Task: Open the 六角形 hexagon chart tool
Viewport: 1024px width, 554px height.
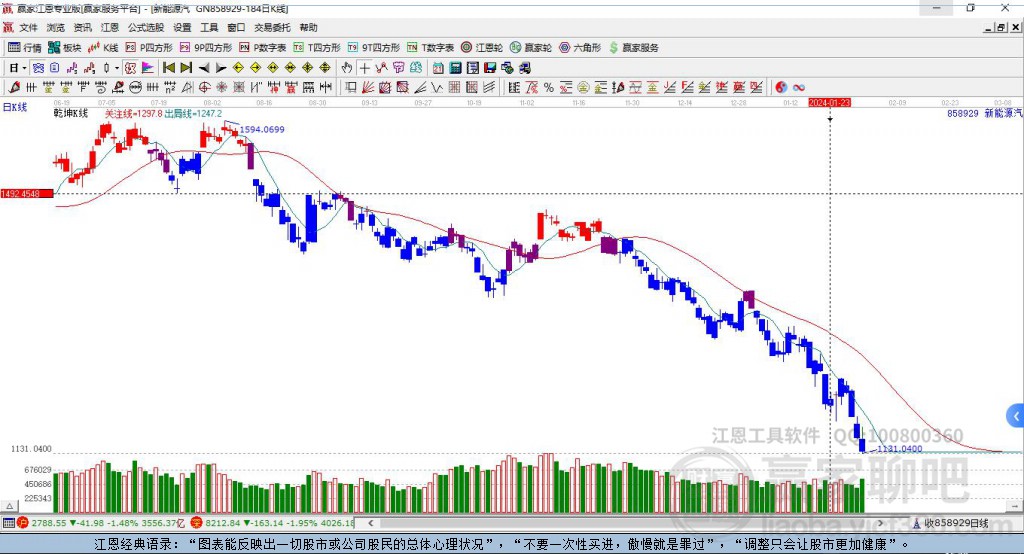Action: click(x=579, y=47)
